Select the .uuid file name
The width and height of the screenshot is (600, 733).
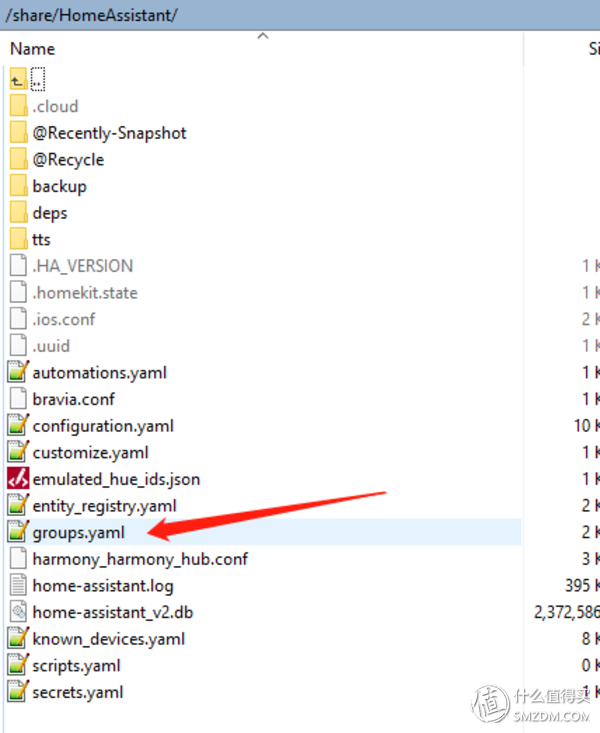tap(51, 346)
